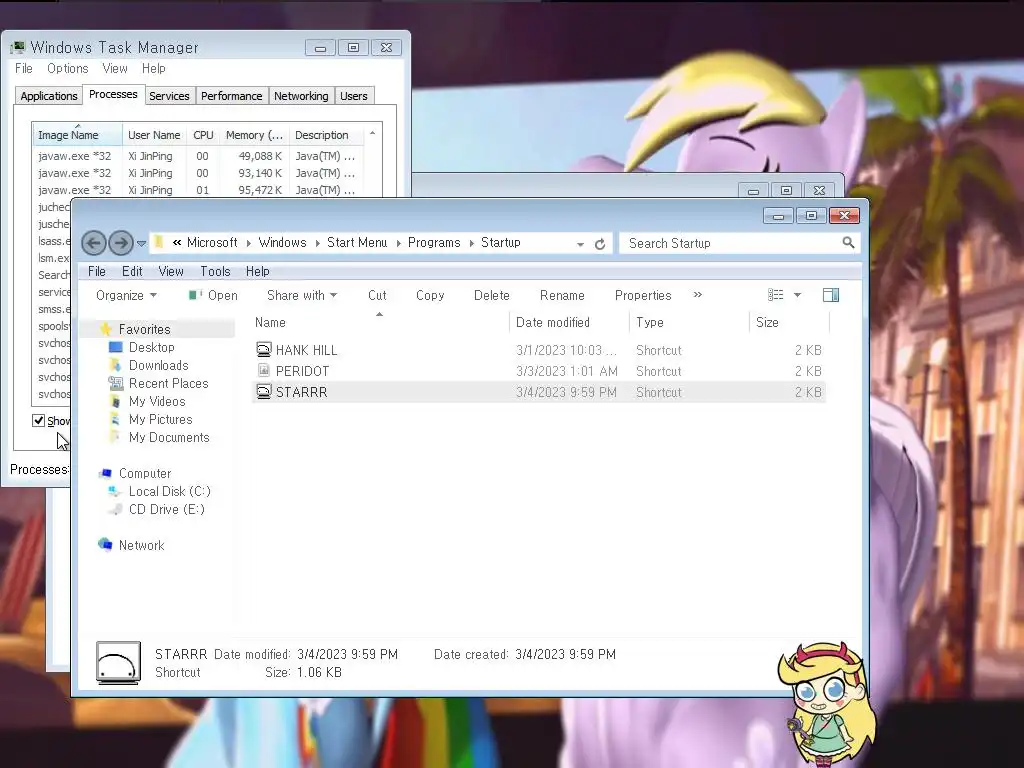1024x768 pixels.
Task: Open Explorer's Tools menu
Action: pyautogui.click(x=215, y=271)
